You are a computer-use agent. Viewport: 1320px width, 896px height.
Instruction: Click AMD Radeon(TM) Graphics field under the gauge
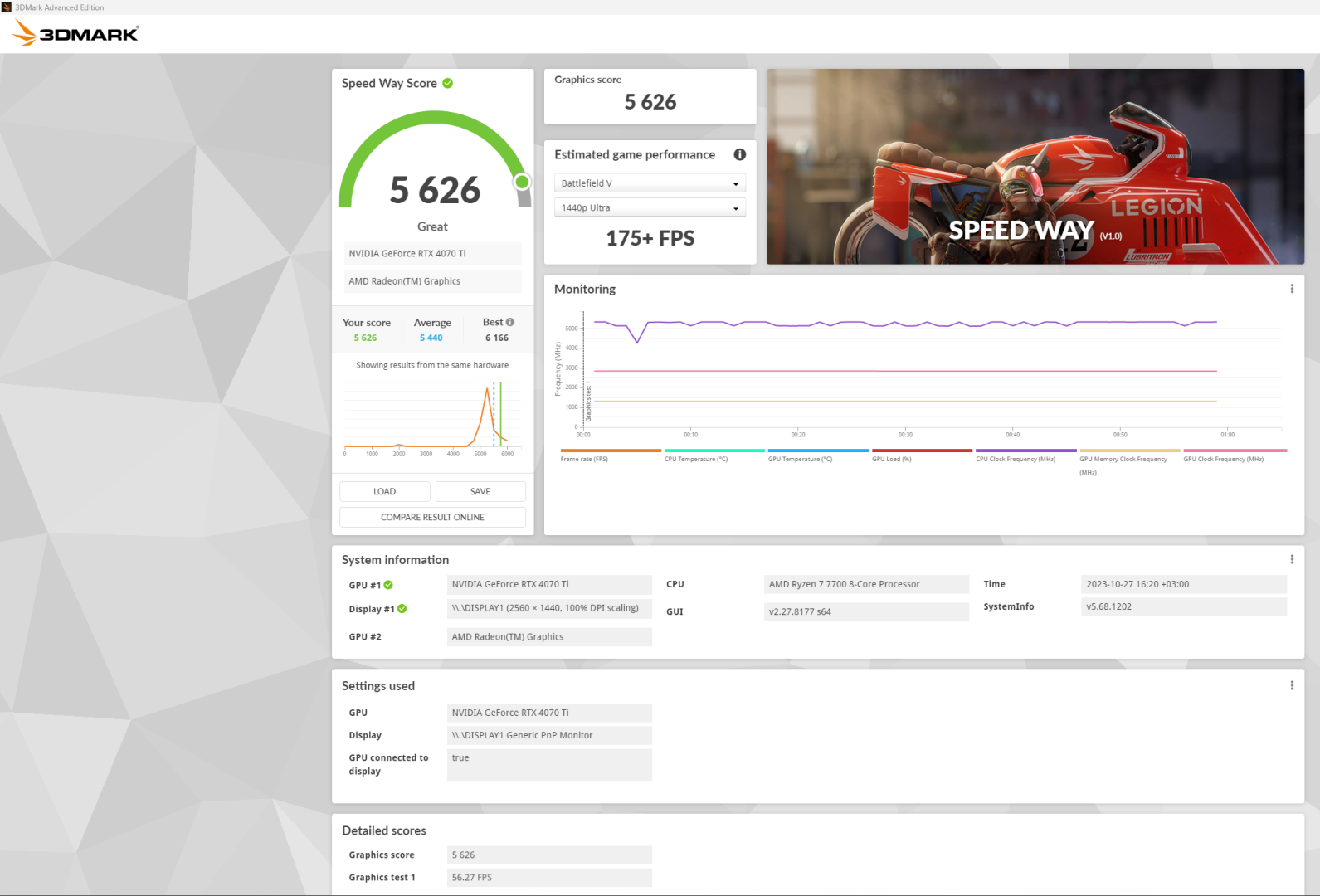coord(432,281)
